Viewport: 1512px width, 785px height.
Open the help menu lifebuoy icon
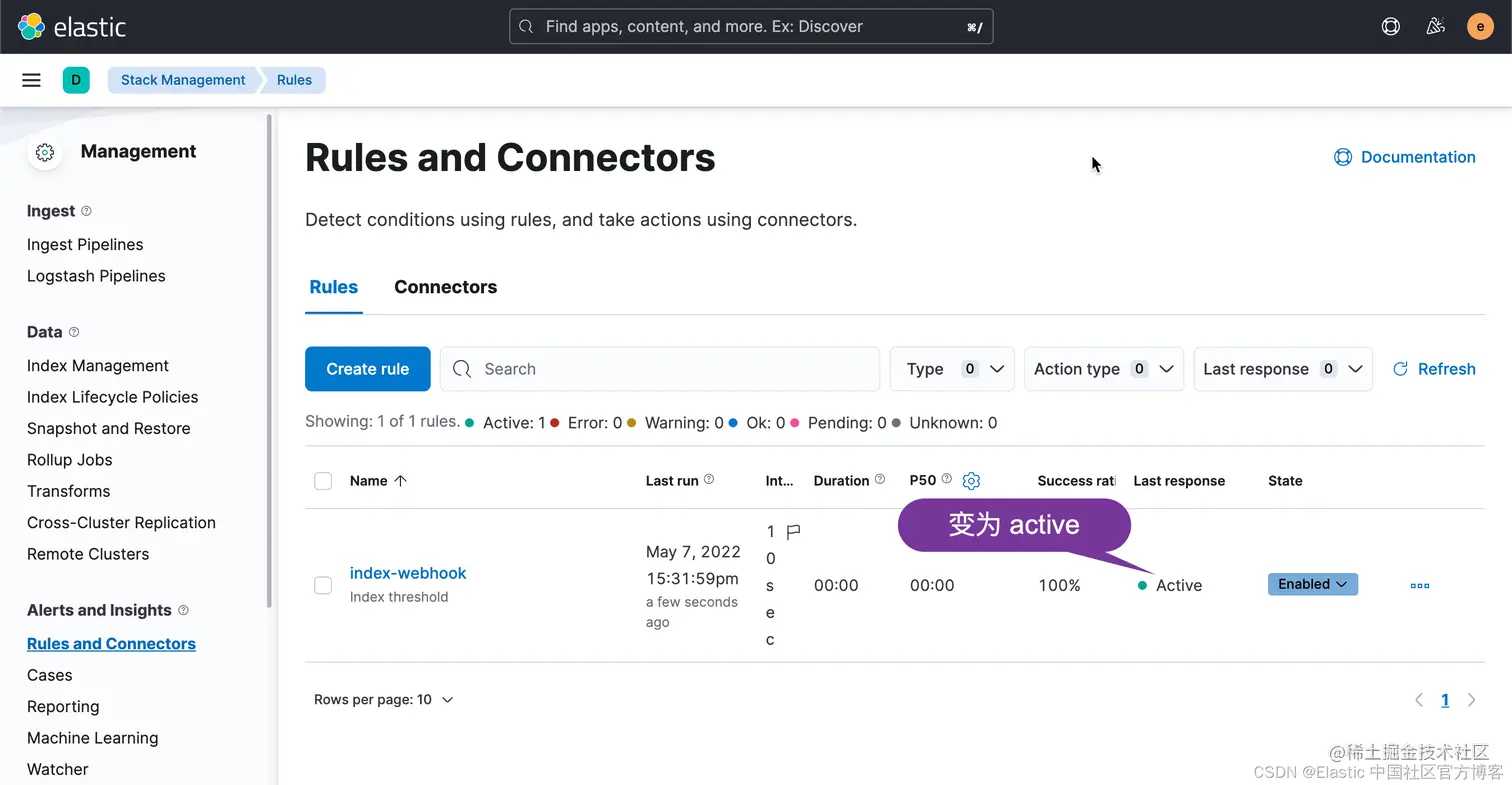(1390, 27)
